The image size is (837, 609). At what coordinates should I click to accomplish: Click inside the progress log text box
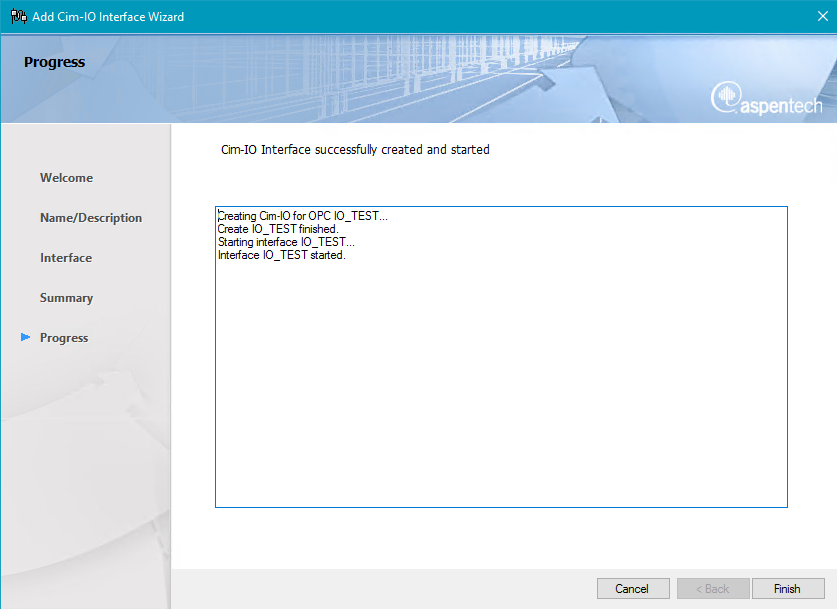point(501,357)
